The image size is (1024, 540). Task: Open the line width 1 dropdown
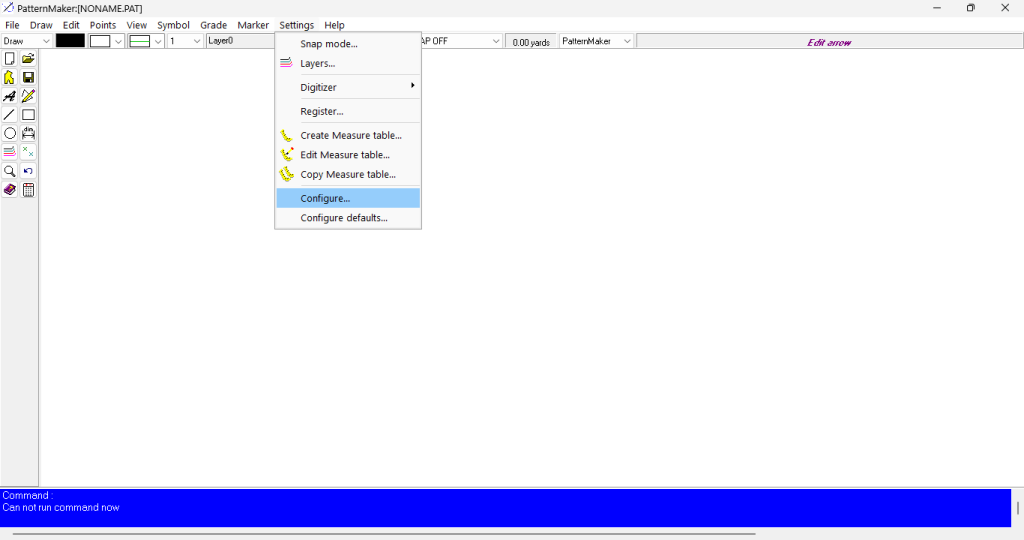tap(197, 41)
